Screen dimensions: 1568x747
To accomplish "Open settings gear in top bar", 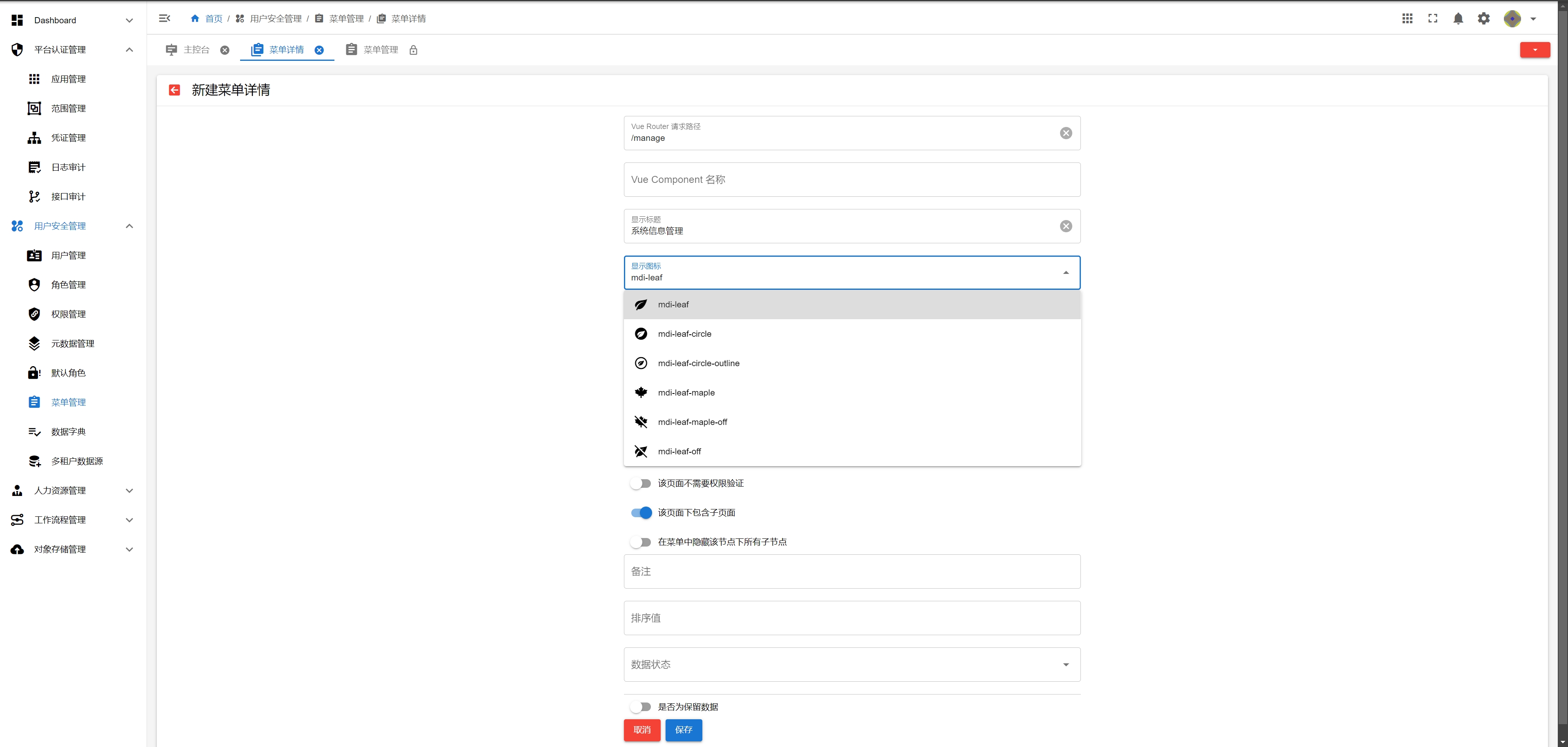I will click(1483, 19).
